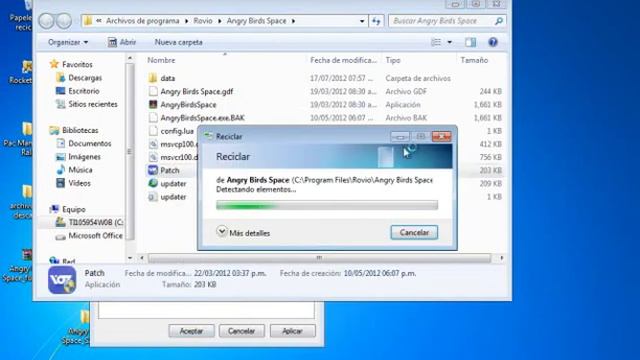Click the Reciclar progress bar
The image size is (640, 360).
coord(327,205)
